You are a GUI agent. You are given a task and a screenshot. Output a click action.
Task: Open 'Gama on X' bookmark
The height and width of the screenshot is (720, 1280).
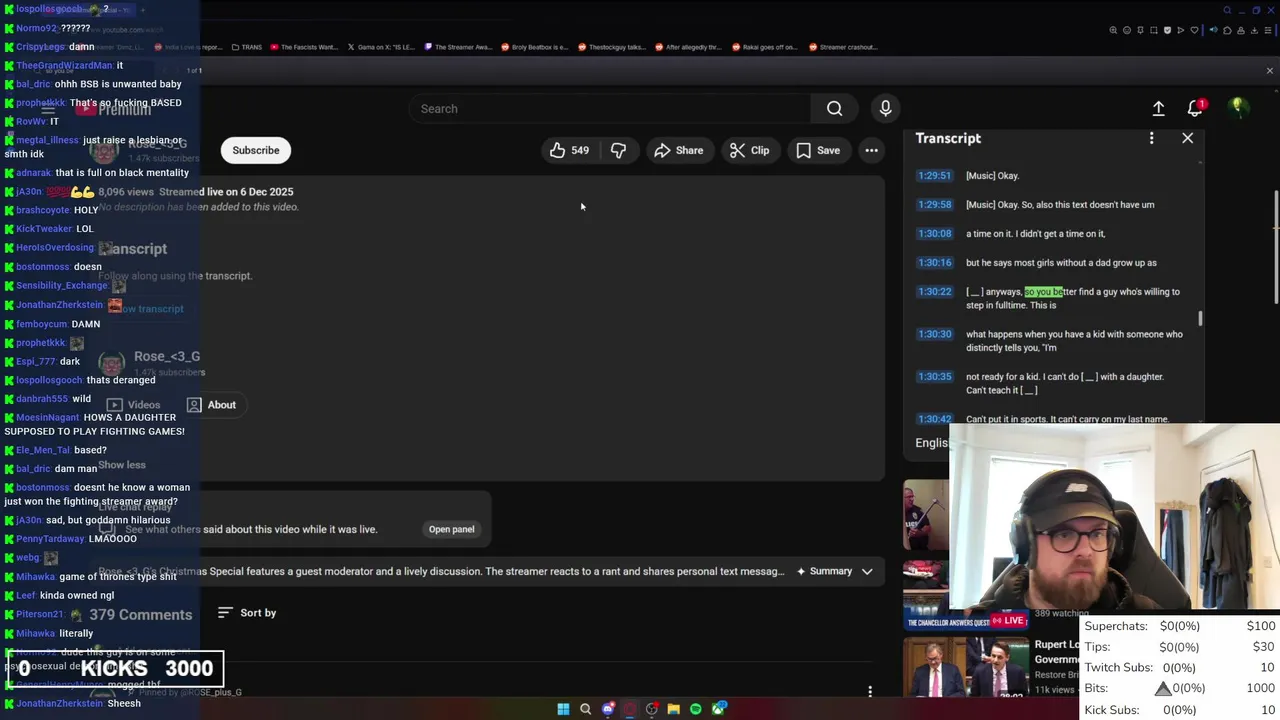coord(380,47)
